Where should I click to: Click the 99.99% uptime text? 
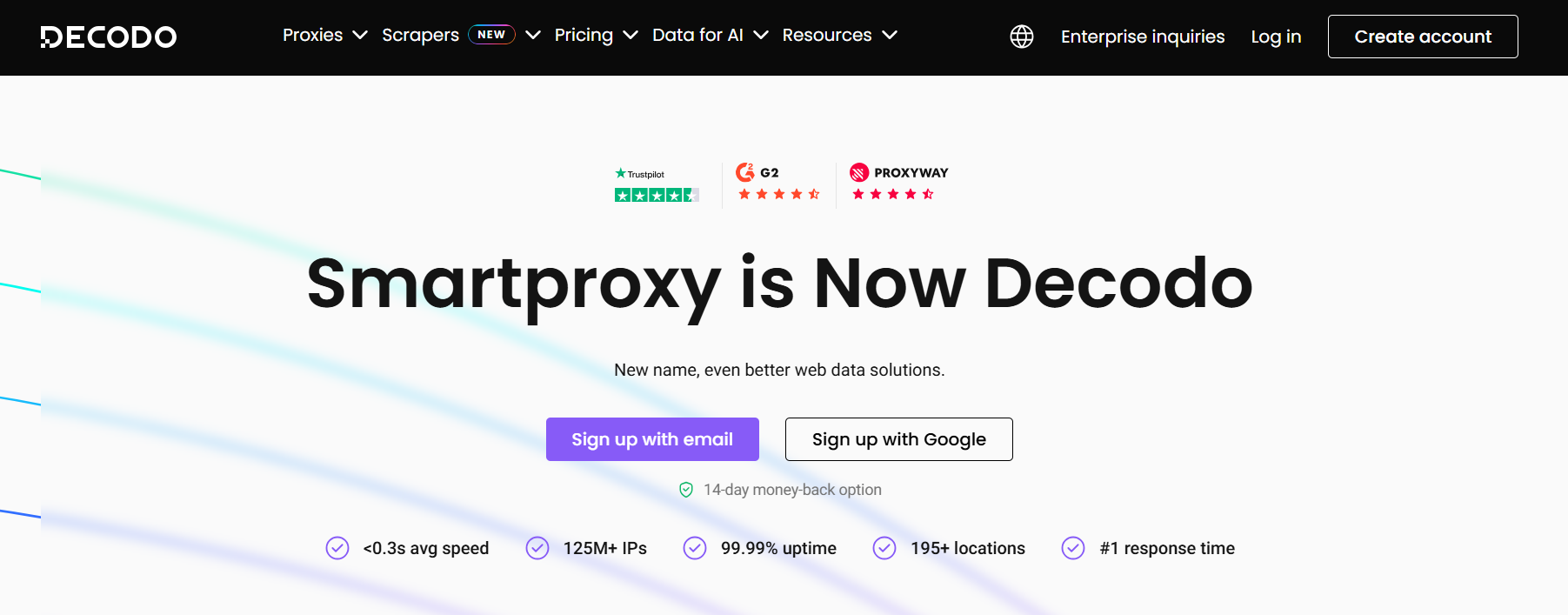tap(778, 548)
